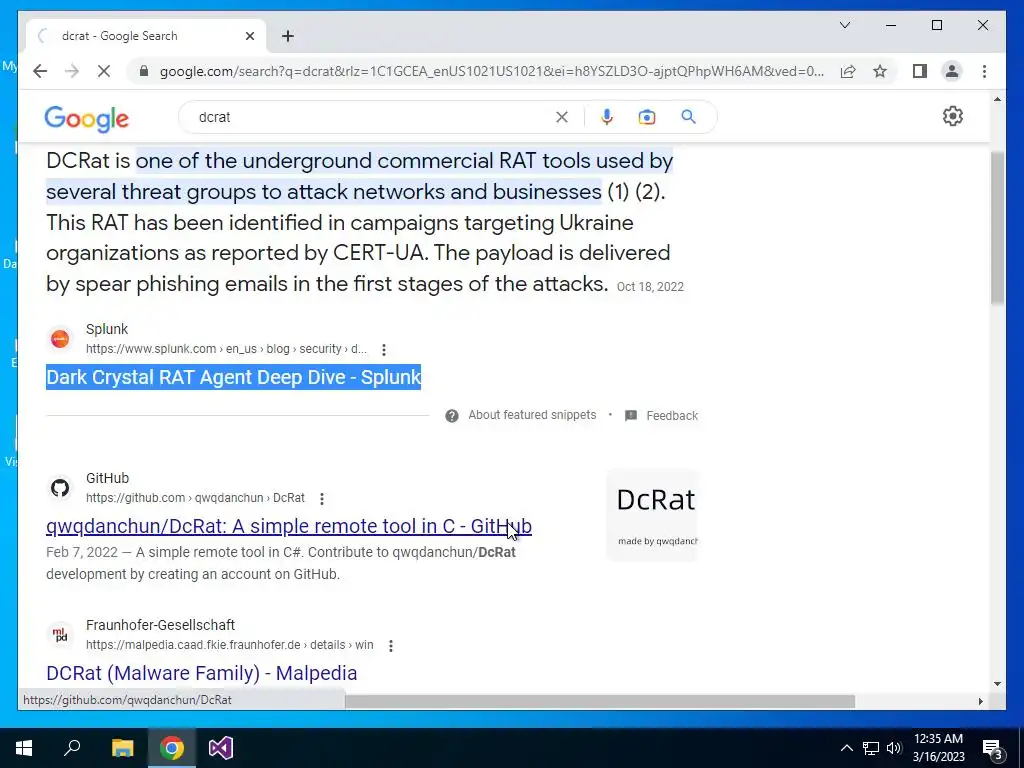Stop loading the page with the X button
This screenshot has width=1024, height=768.
104,71
